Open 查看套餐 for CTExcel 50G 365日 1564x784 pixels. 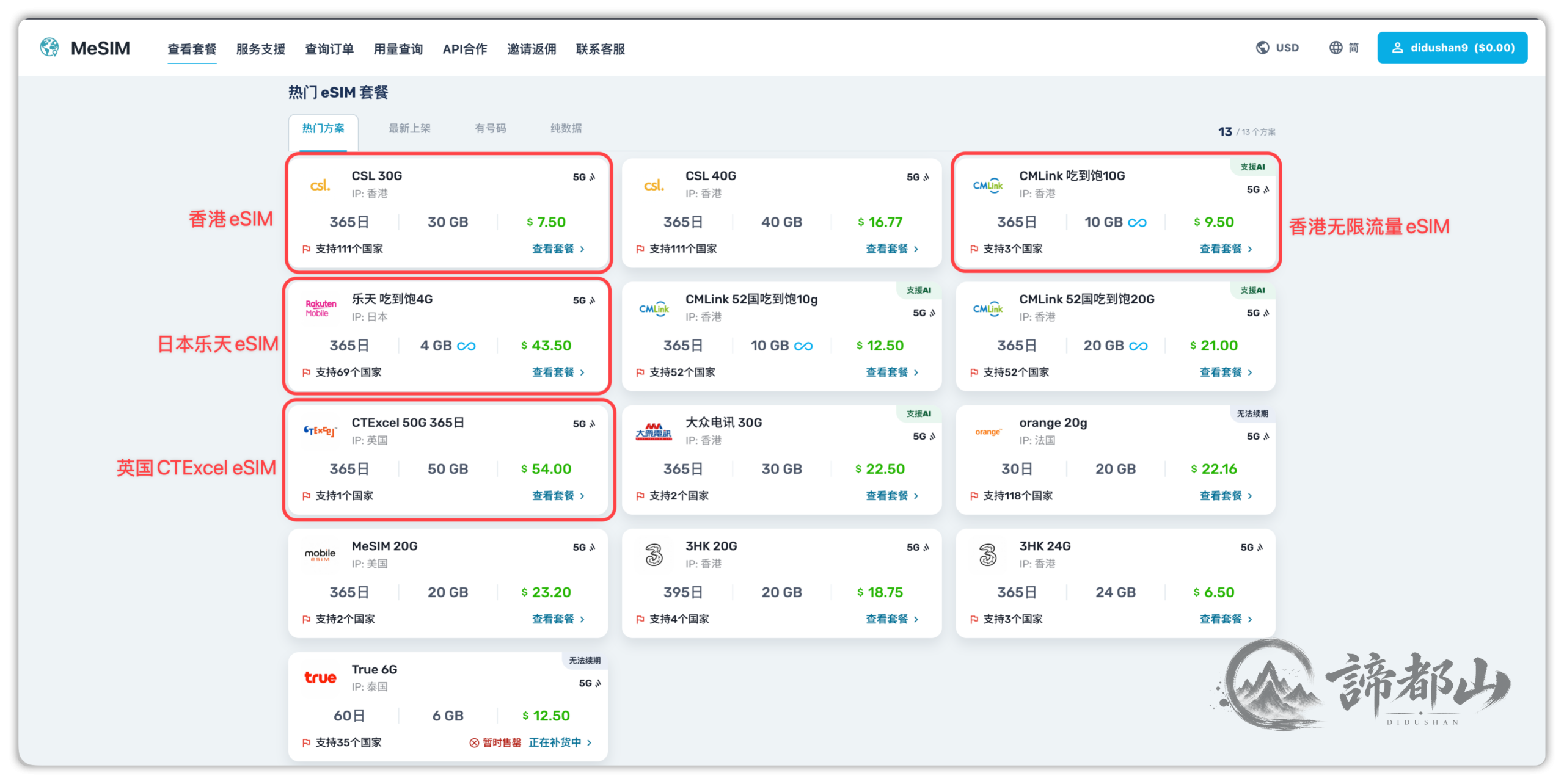point(558,495)
